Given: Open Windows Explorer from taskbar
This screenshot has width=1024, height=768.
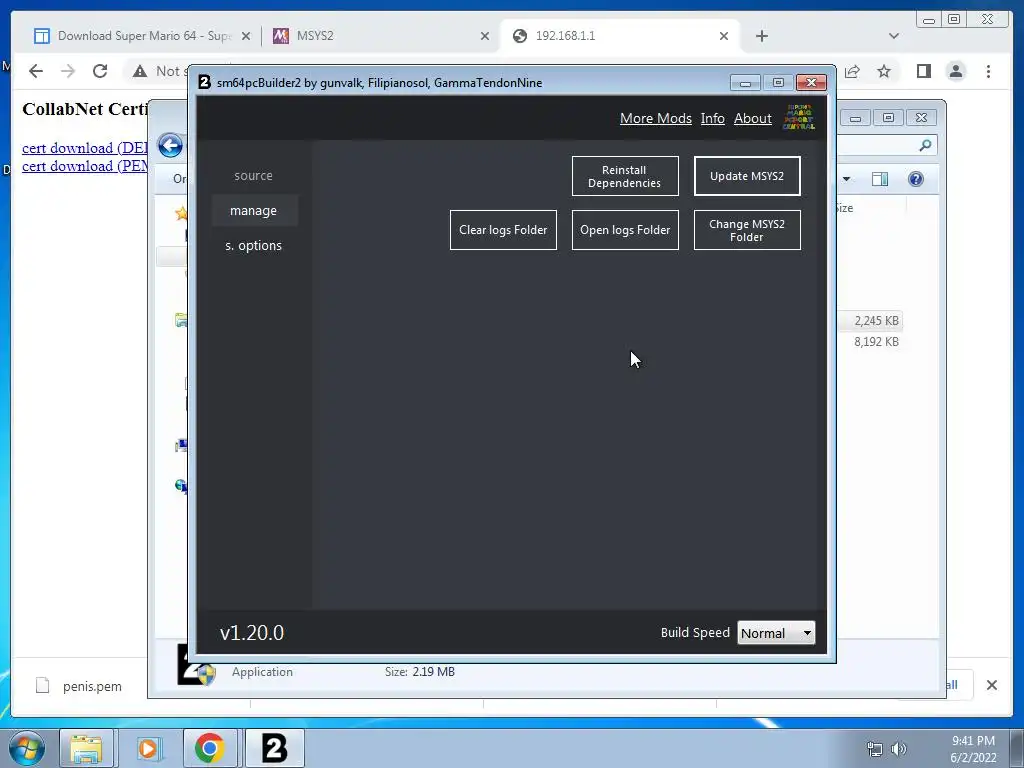Looking at the screenshot, I should pyautogui.click(x=86, y=748).
